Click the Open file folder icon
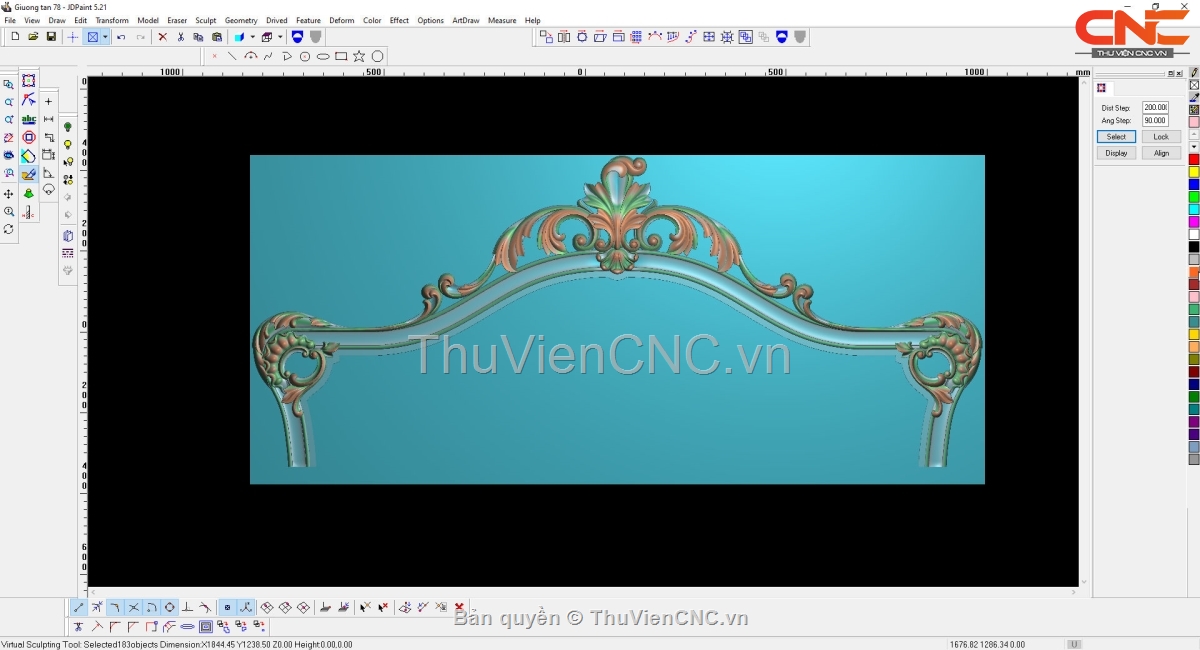 point(33,37)
